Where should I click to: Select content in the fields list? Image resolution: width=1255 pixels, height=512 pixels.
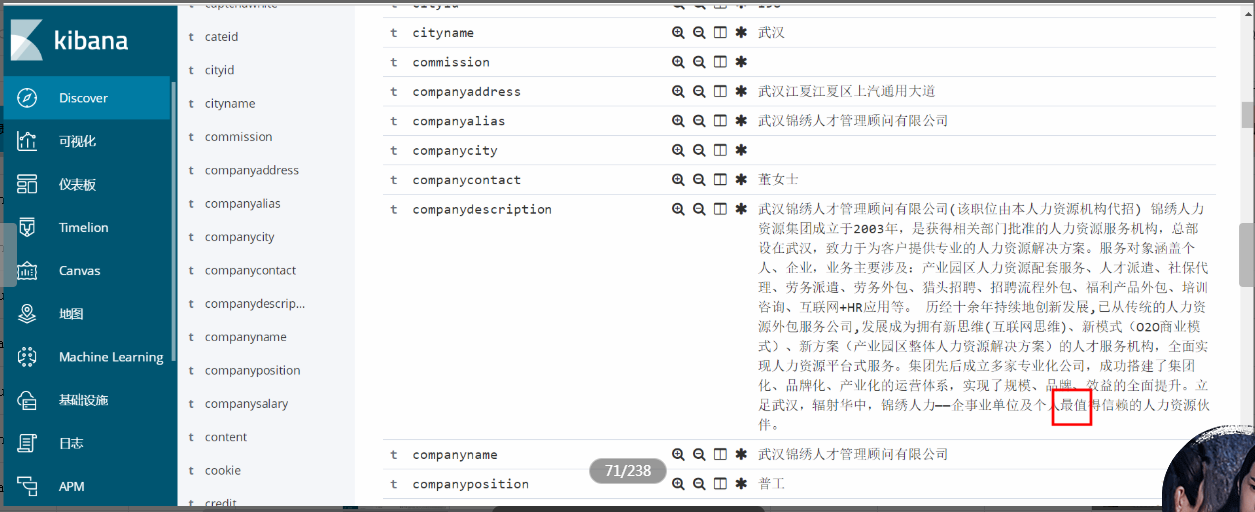[x=226, y=437]
